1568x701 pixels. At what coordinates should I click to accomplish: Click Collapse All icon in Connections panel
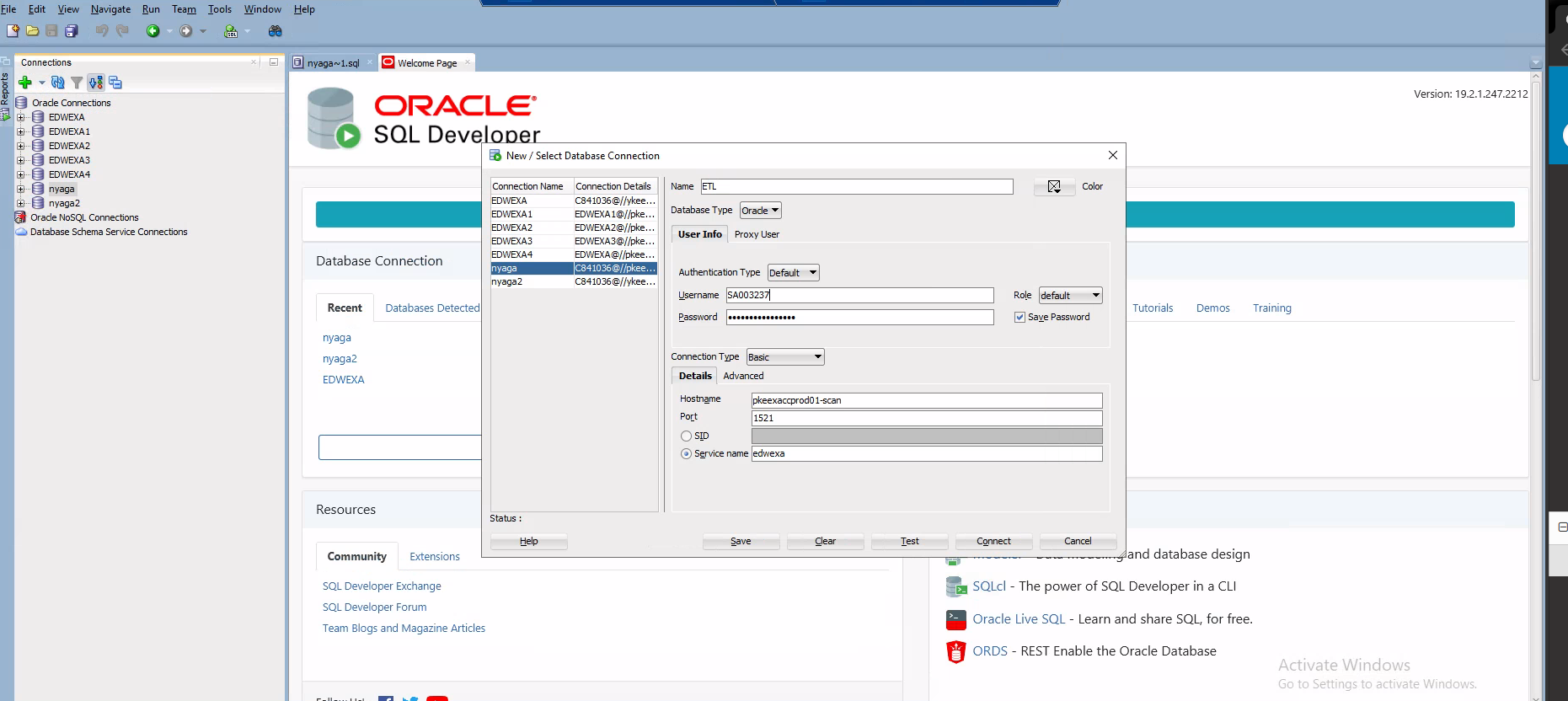pos(115,83)
